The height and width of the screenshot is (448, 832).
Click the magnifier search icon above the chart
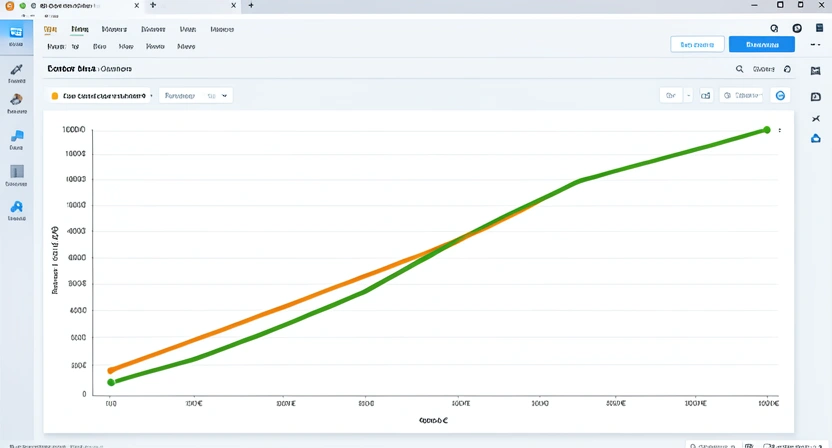click(x=739, y=69)
